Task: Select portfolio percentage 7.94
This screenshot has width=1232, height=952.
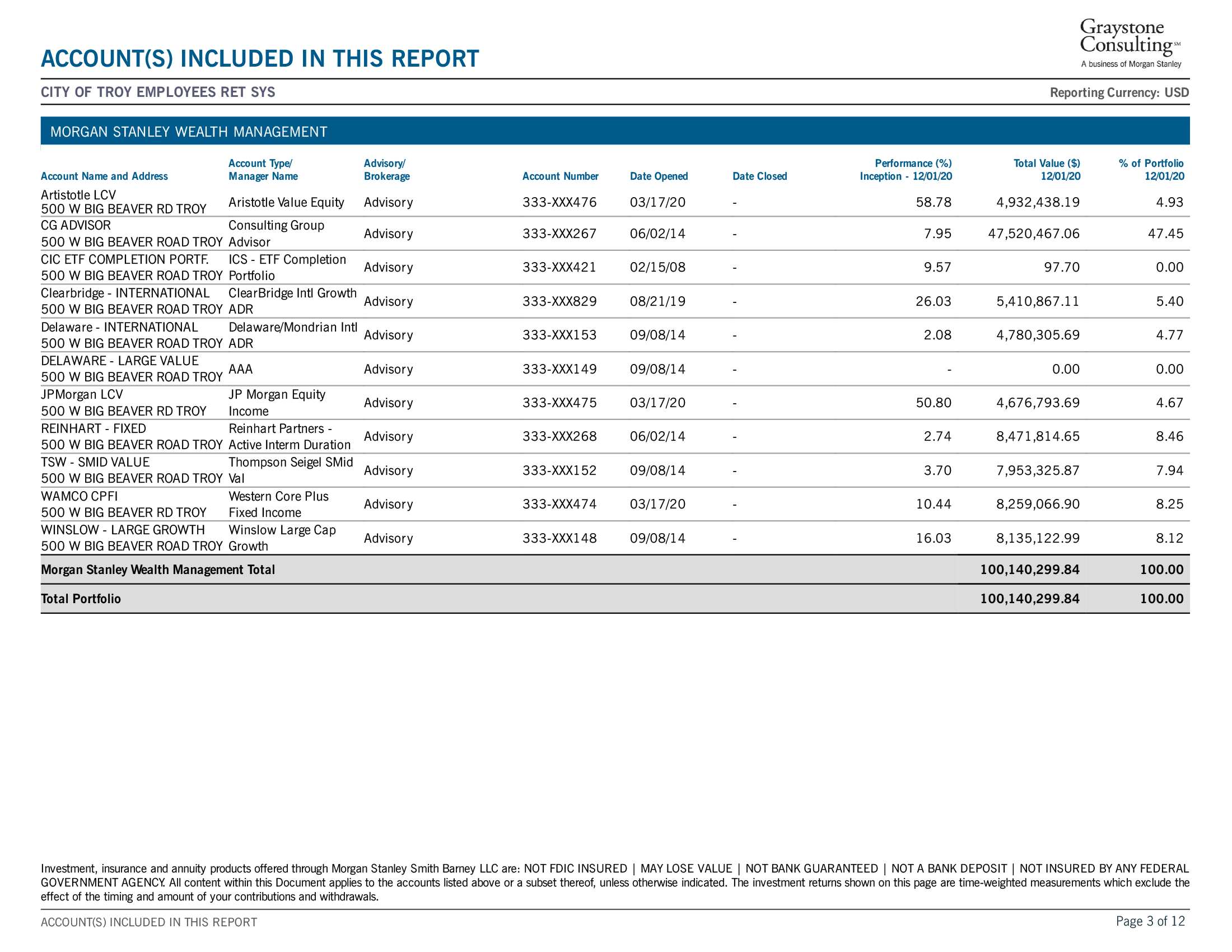Action: point(1170,470)
